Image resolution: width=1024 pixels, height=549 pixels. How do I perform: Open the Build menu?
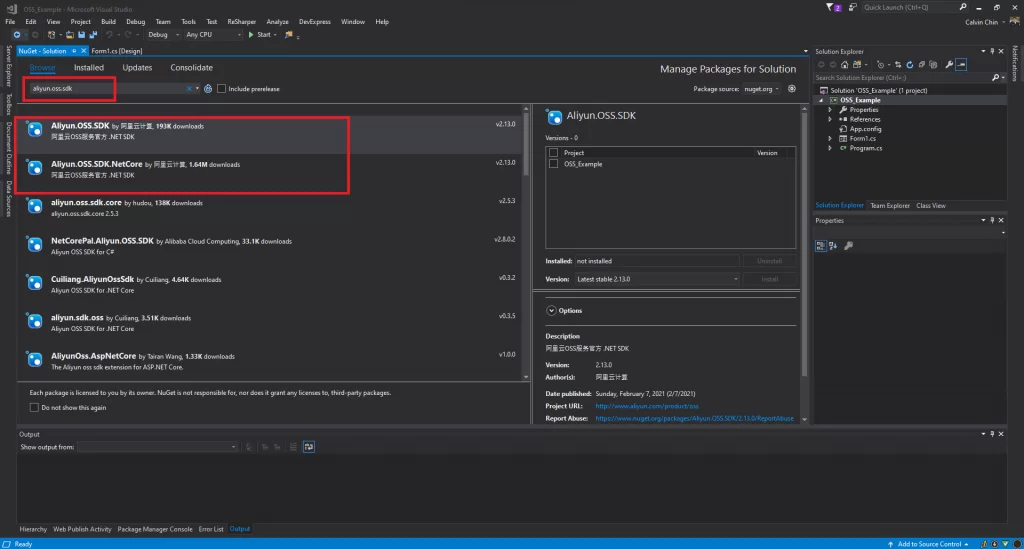point(108,22)
